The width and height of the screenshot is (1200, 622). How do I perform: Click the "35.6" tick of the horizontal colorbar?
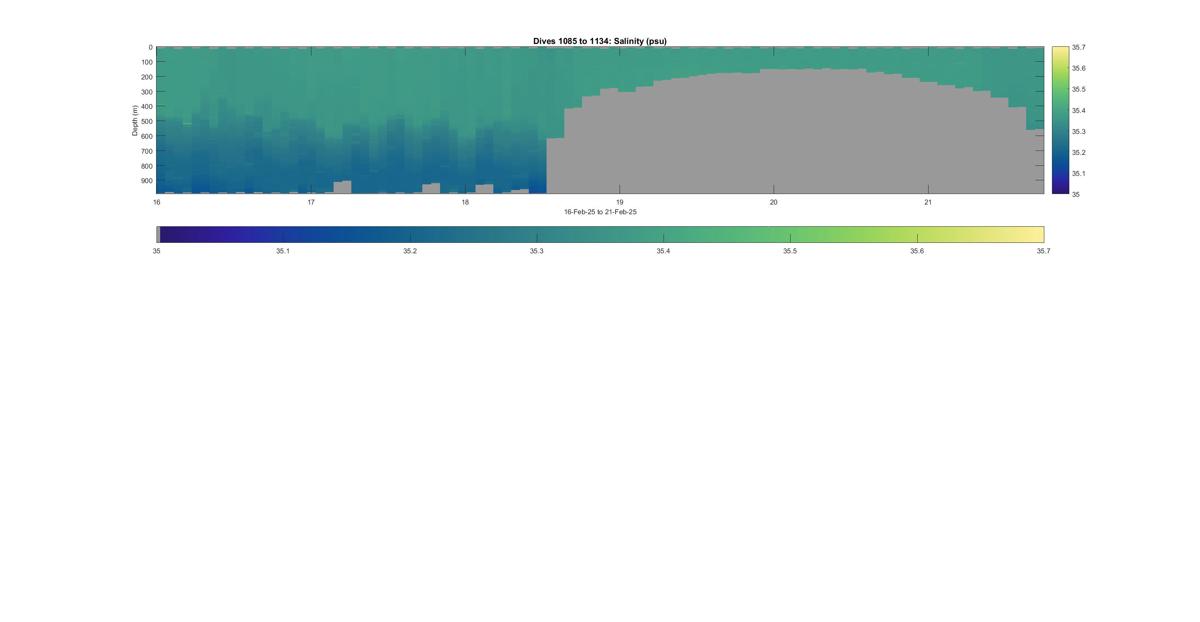[917, 251]
